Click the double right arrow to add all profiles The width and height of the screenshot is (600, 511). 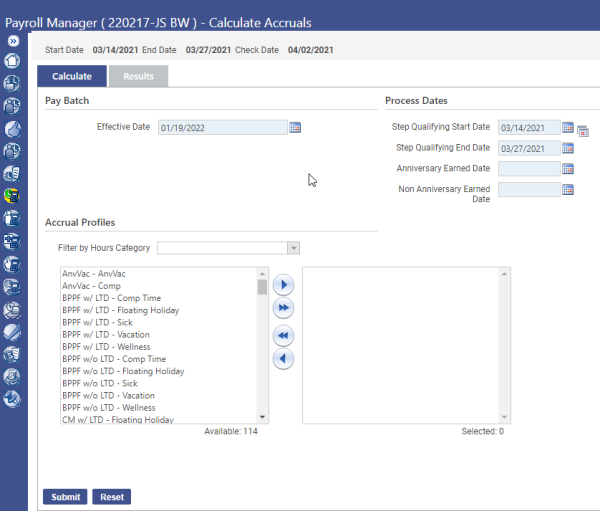[x=284, y=309]
